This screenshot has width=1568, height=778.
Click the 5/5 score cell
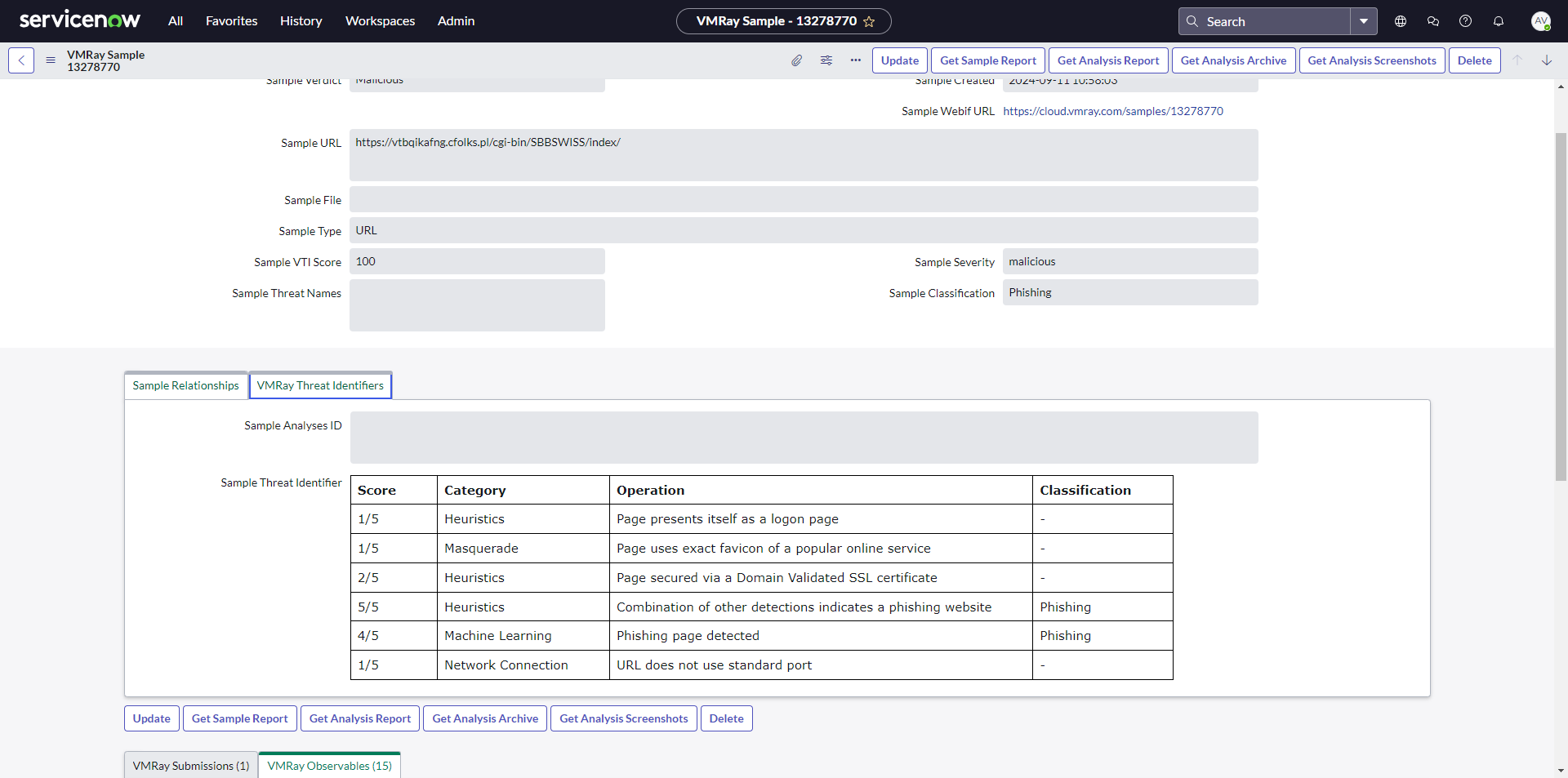394,607
